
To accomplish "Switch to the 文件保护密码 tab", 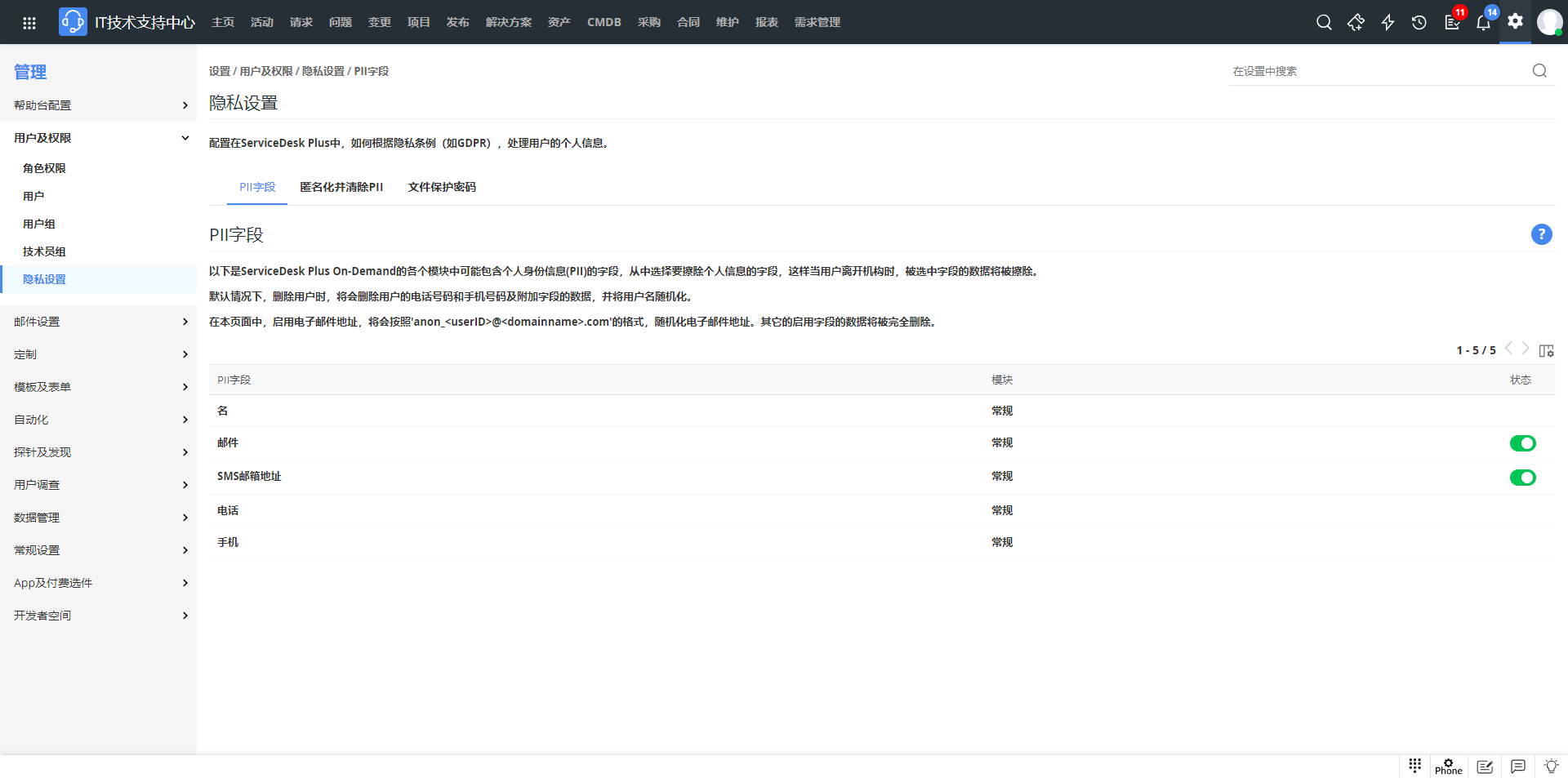I will tap(442, 187).
